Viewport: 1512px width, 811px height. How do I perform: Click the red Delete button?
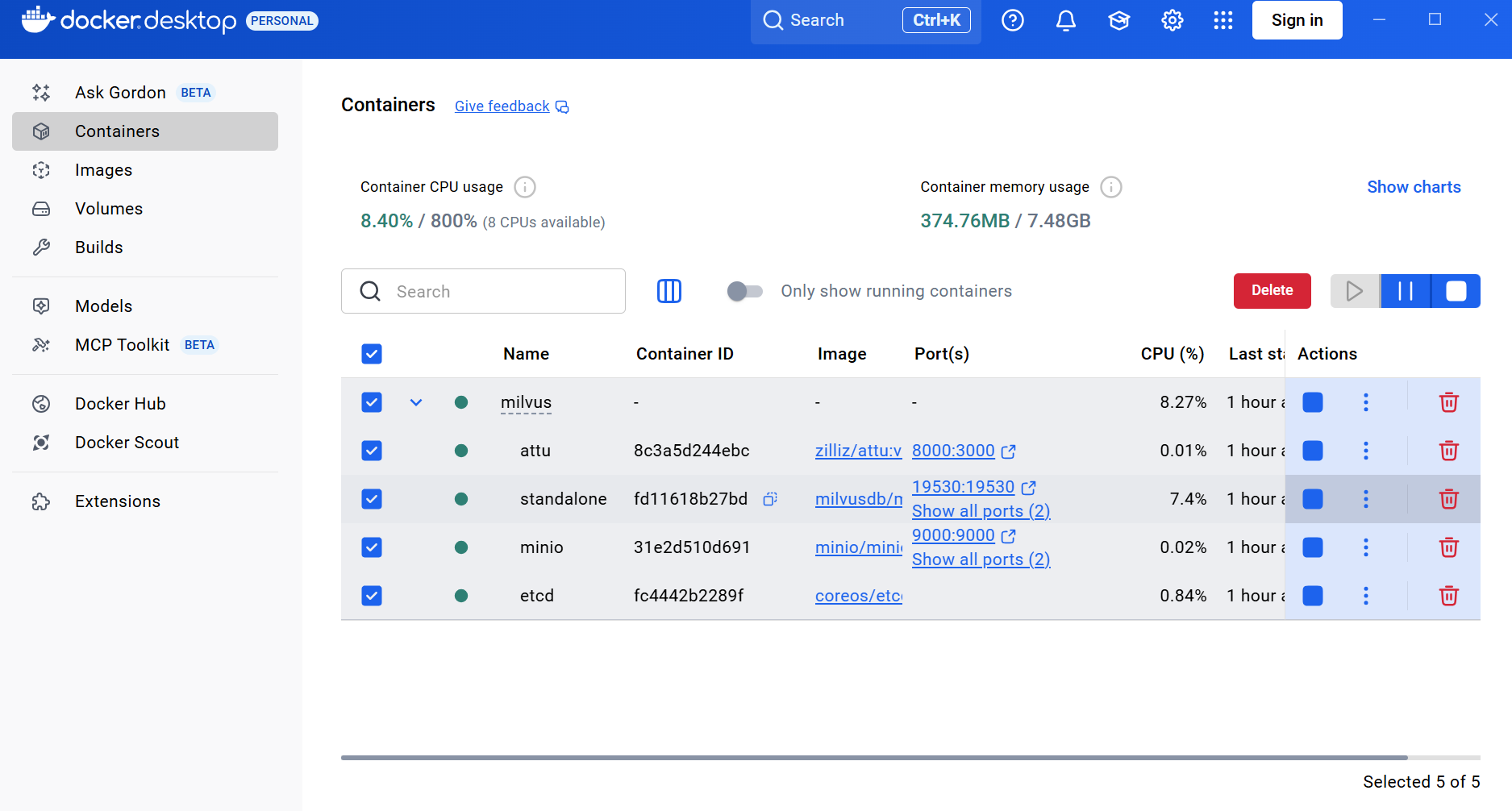1272,291
